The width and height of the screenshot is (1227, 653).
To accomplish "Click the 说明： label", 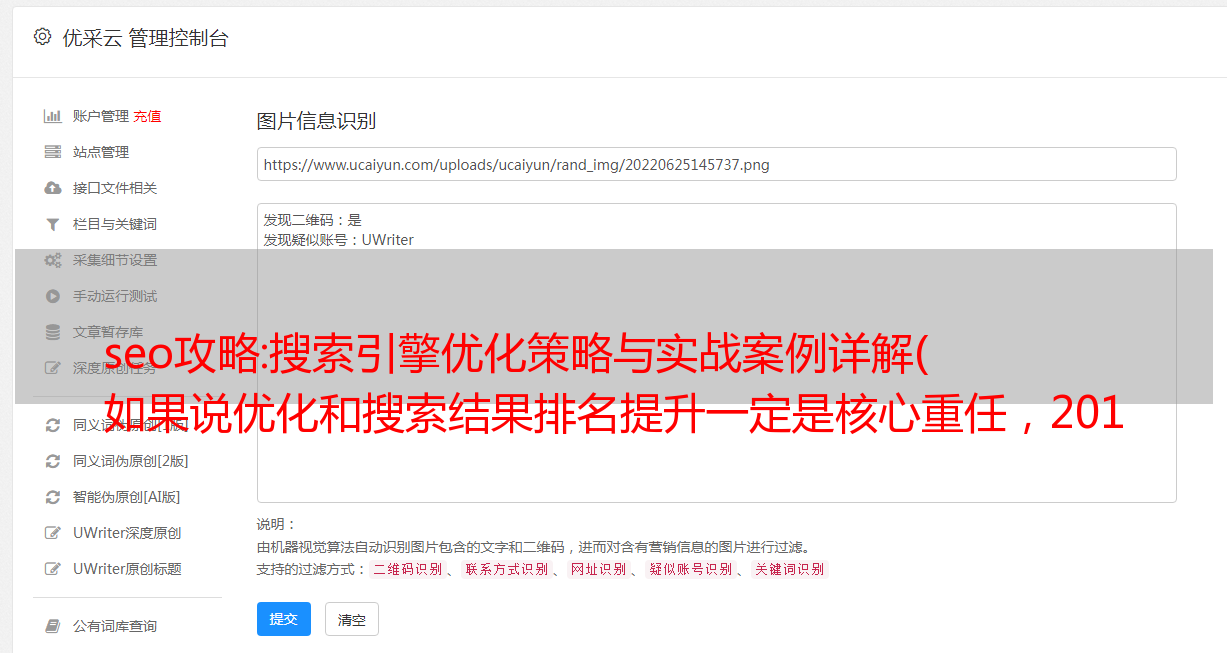I will click(277, 524).
